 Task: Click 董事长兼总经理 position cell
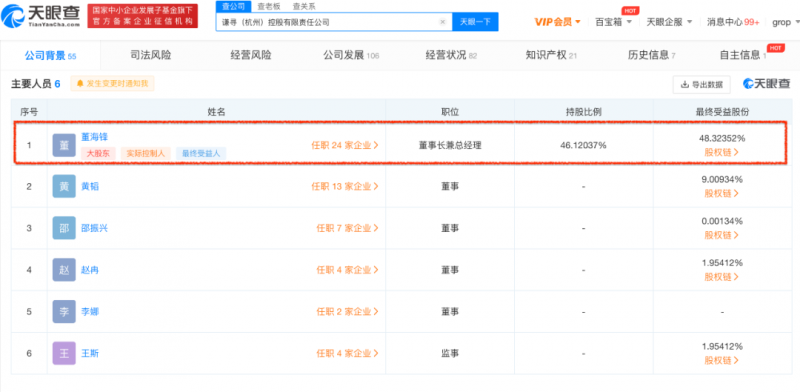[449, 145]
